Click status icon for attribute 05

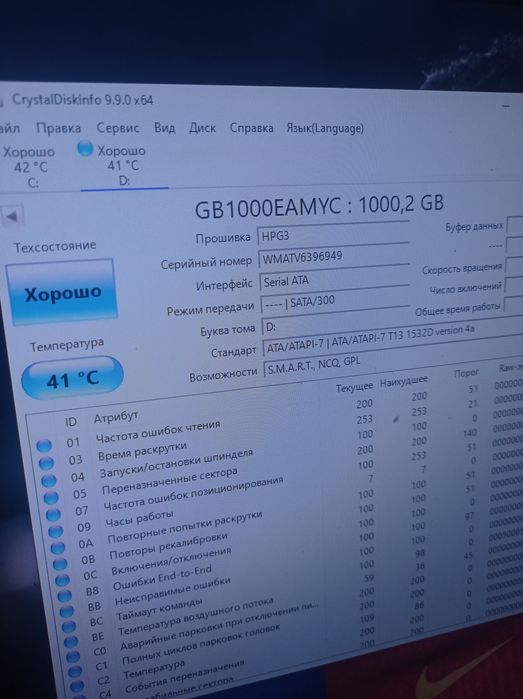(51, 497)
